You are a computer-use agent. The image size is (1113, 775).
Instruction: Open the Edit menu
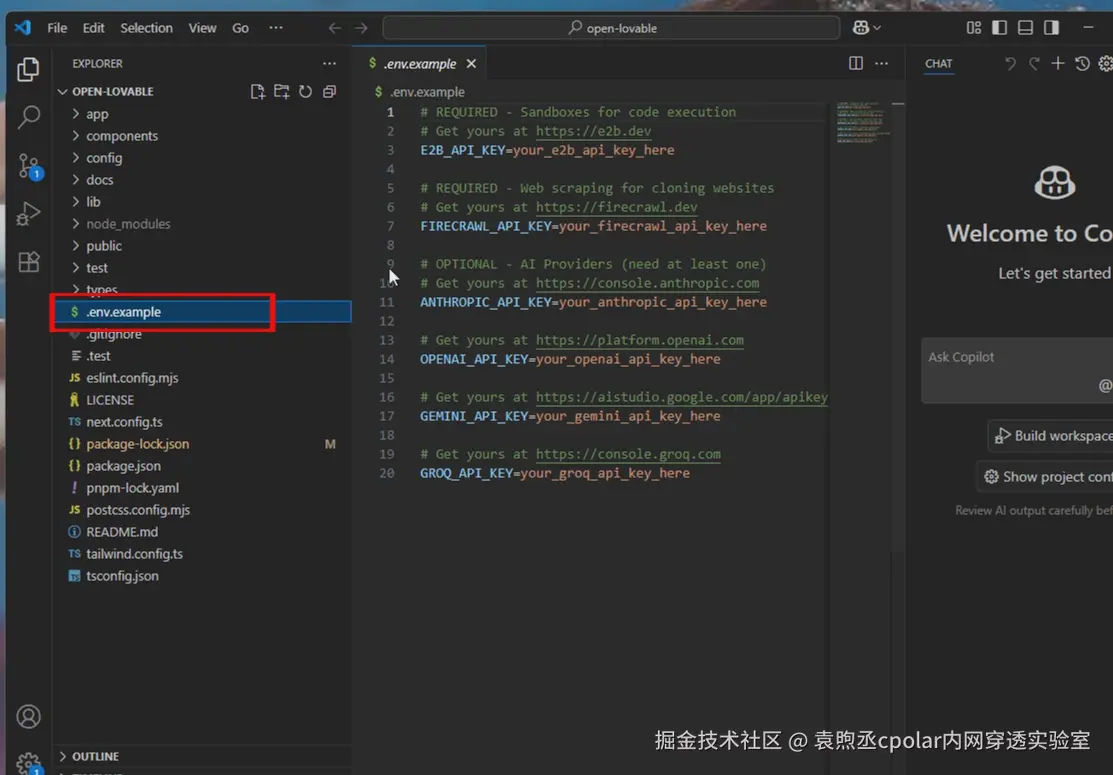pos(93,28)
